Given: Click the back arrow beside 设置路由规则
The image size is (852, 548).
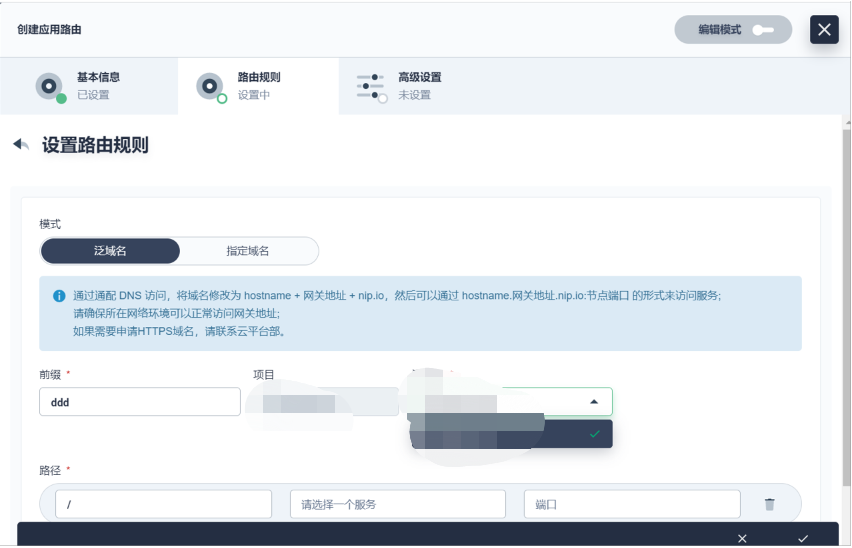Looking at the screenshot, I should point(21,145).
